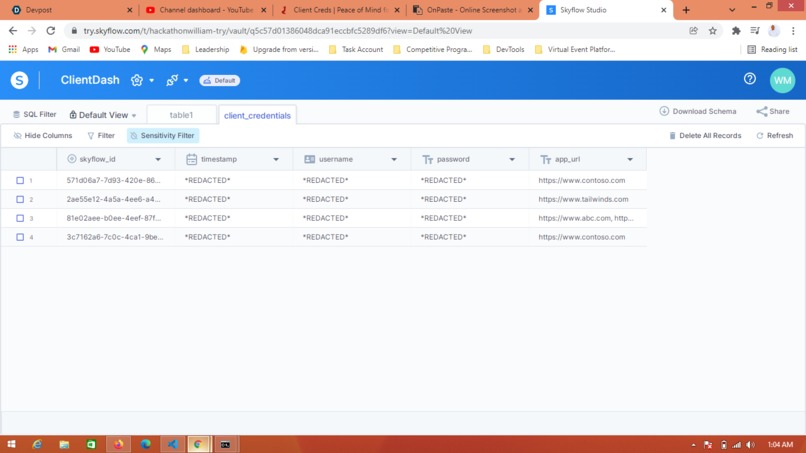Expand the timestamp column dropdown arrow
The image size is (806, 453).
[x=276, y=159]
